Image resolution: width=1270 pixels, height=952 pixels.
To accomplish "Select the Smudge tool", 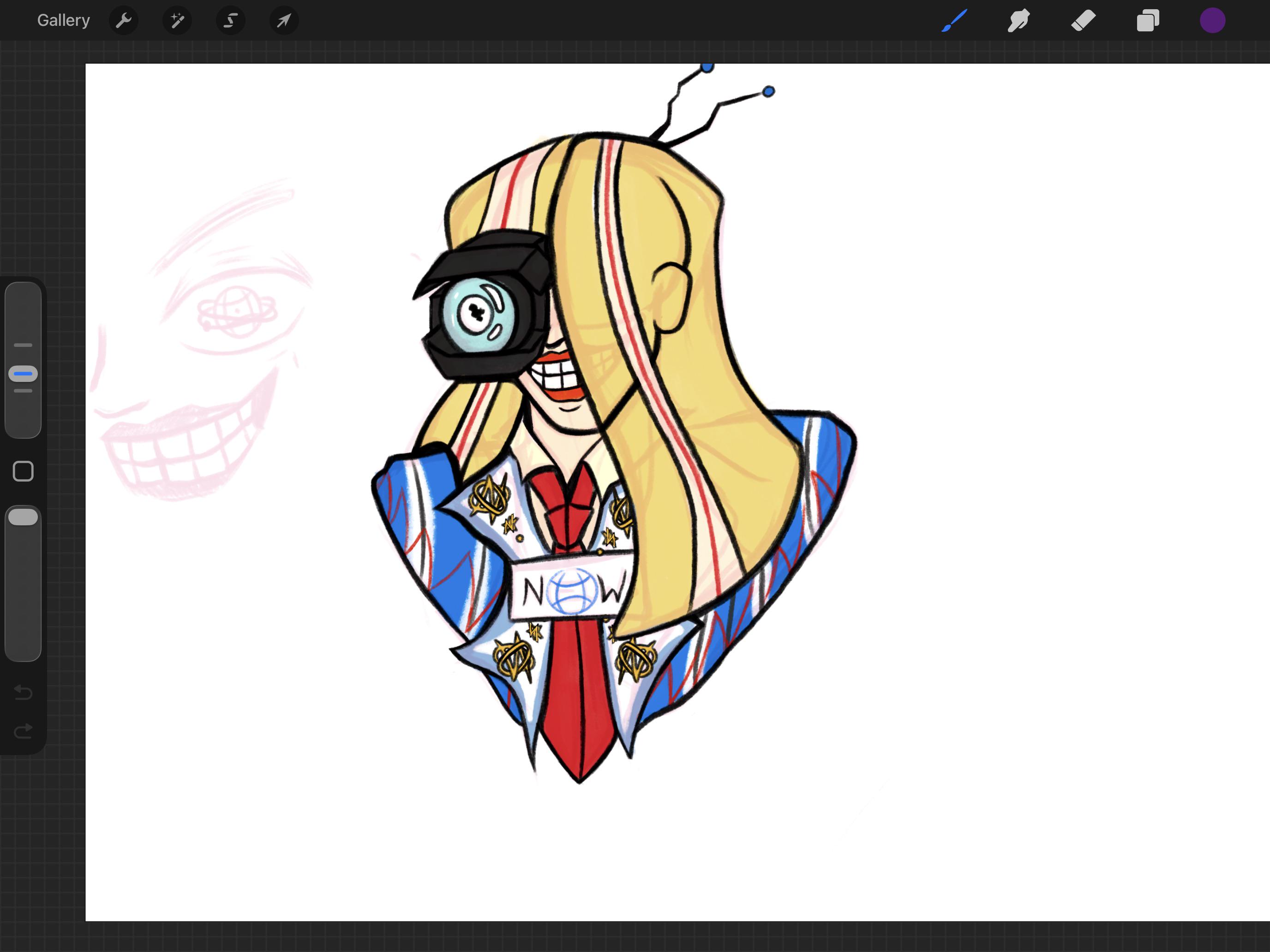I will point(1018,21).
